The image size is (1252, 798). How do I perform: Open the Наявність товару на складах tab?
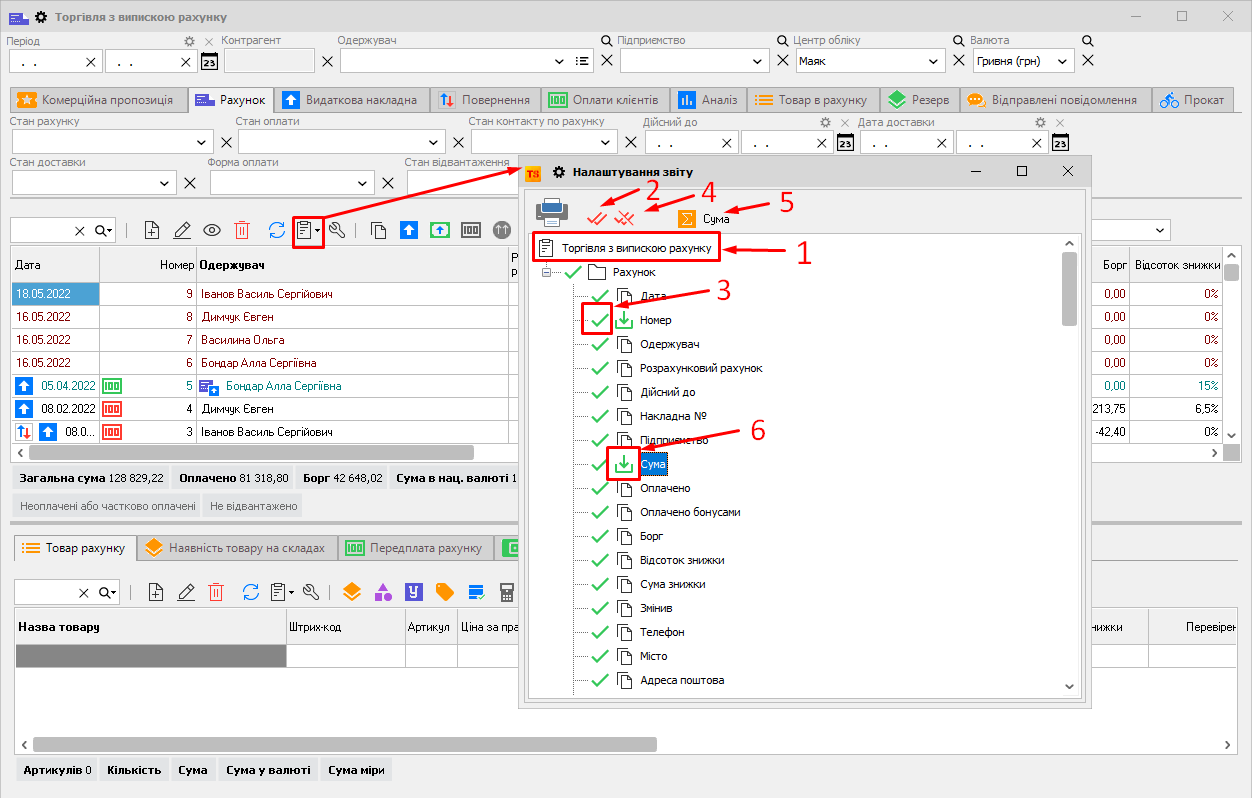236,548
